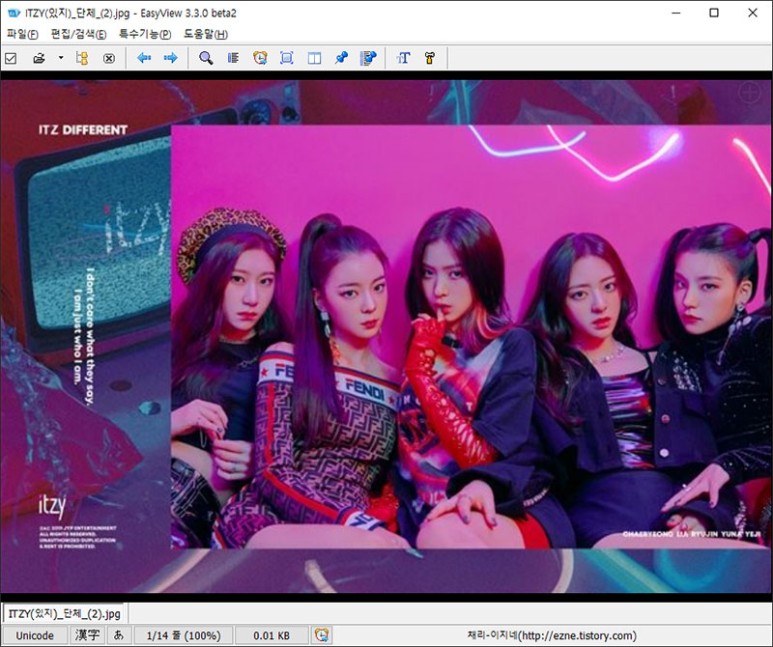Switch to two-page split view icon
773x647 pixels.
[x=314, y=58]
